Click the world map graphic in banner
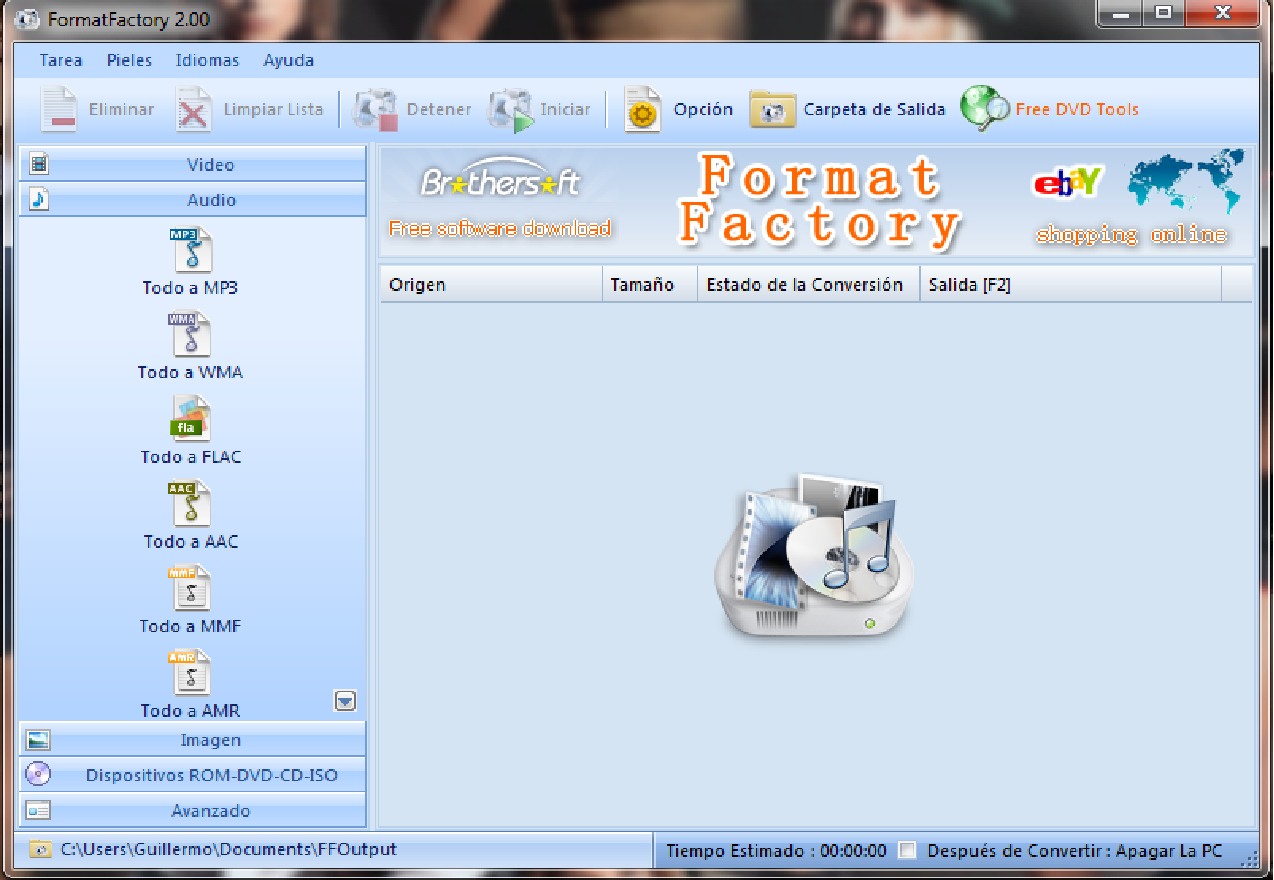1274x880 pixels. [1186, 180]
